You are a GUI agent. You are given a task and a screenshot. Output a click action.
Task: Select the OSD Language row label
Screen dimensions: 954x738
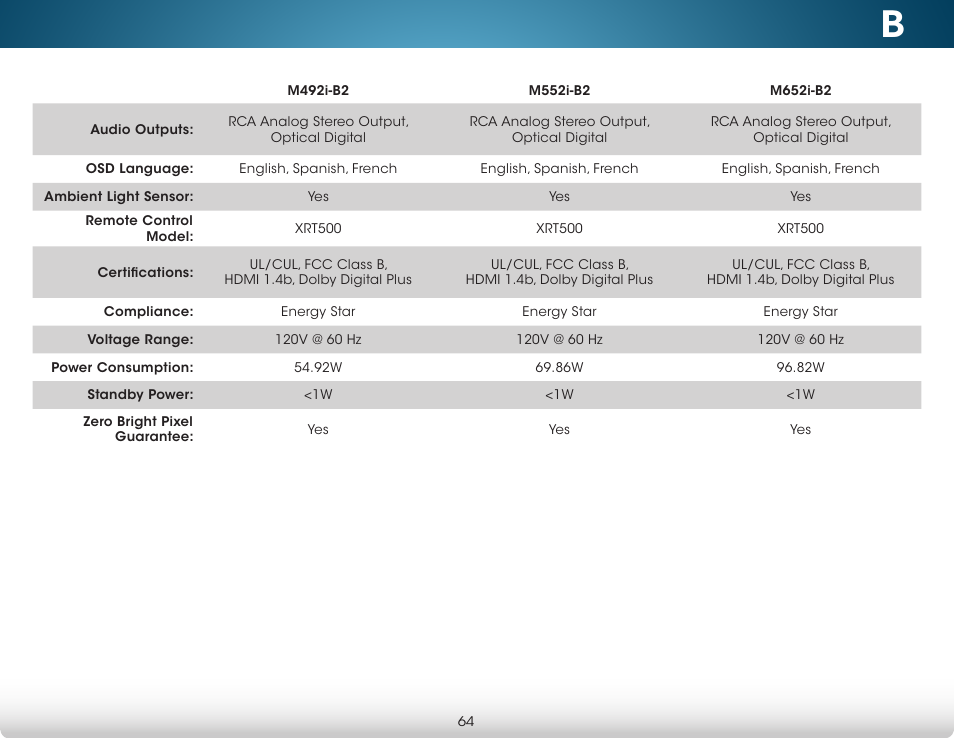click(139, 169)
